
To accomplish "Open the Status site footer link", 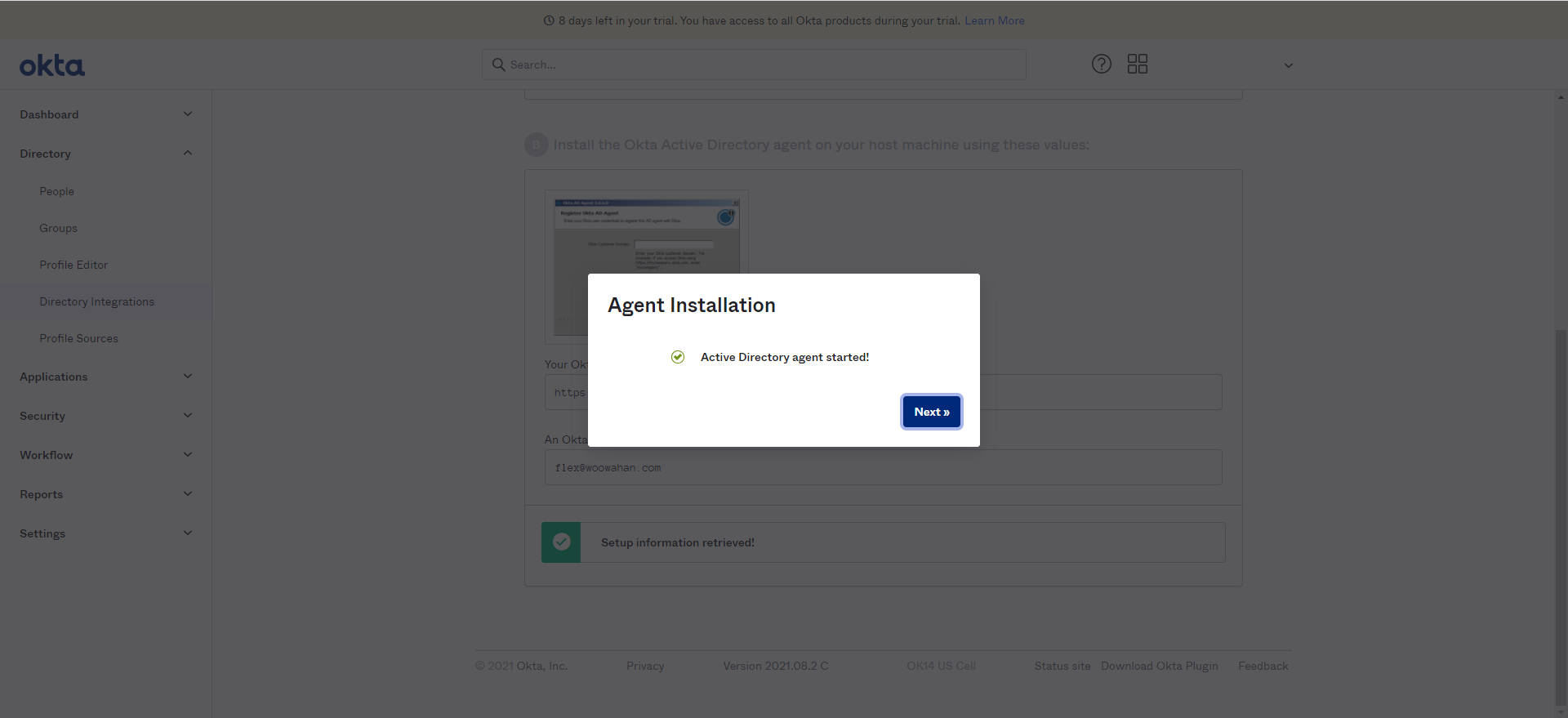I will [1062, 666].
